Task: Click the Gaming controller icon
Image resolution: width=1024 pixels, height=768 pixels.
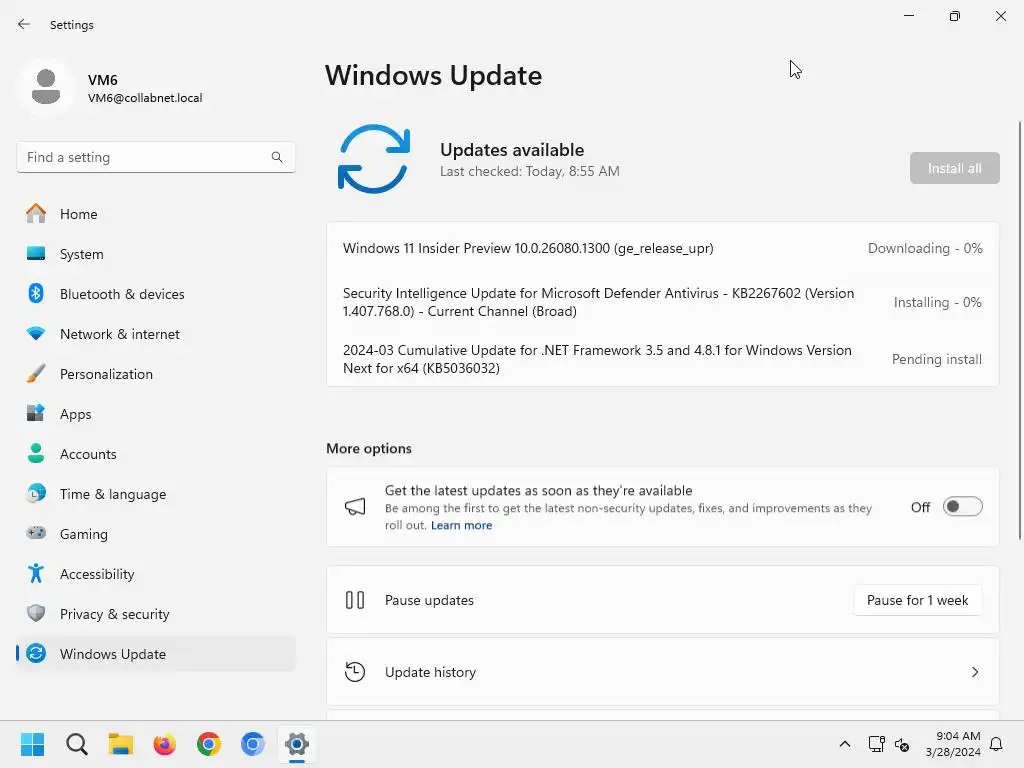Action: [x=36, y=533]
